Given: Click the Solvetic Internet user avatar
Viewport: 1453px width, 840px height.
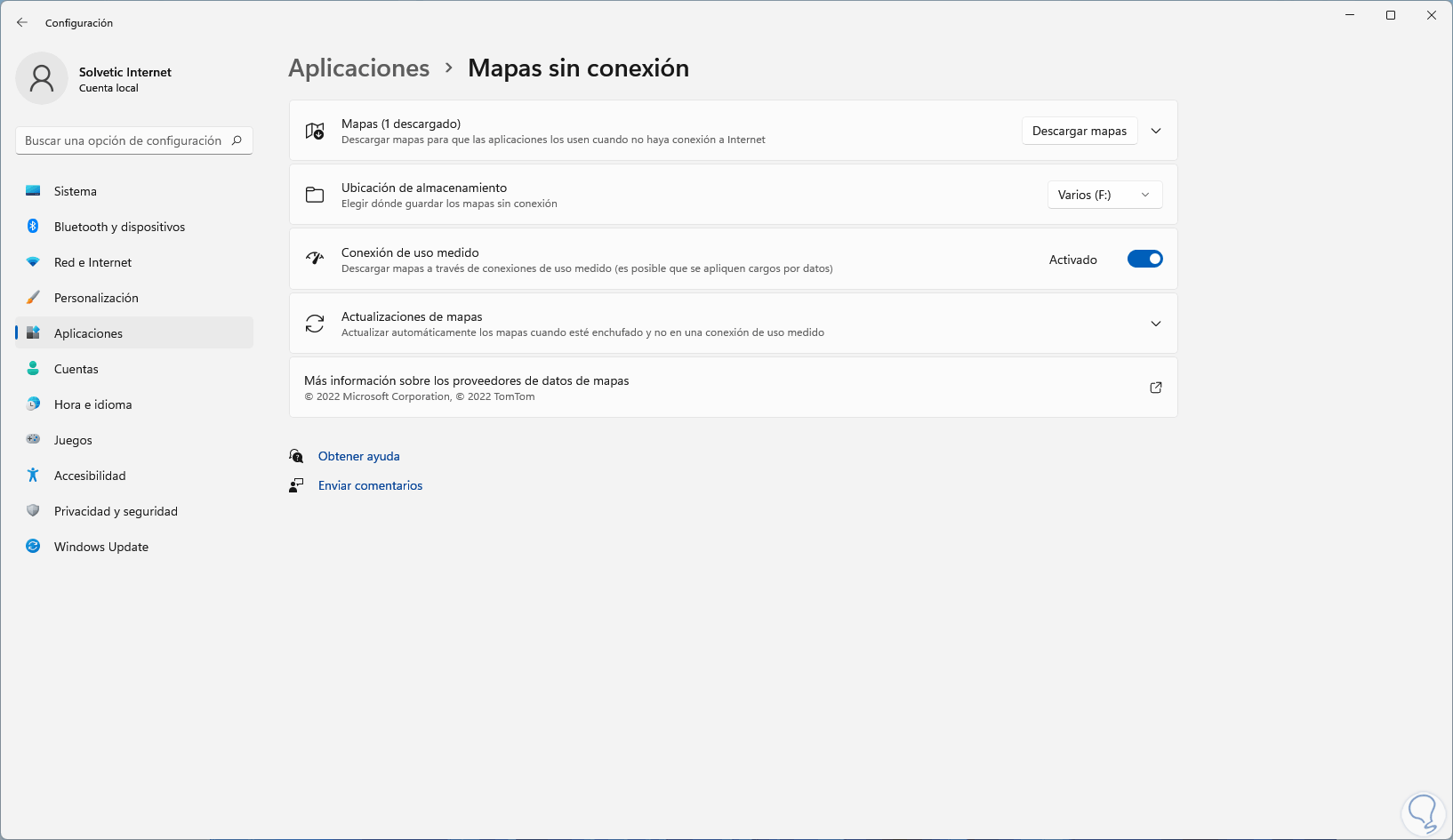Looking at the screenshot, I should [42, 78].
